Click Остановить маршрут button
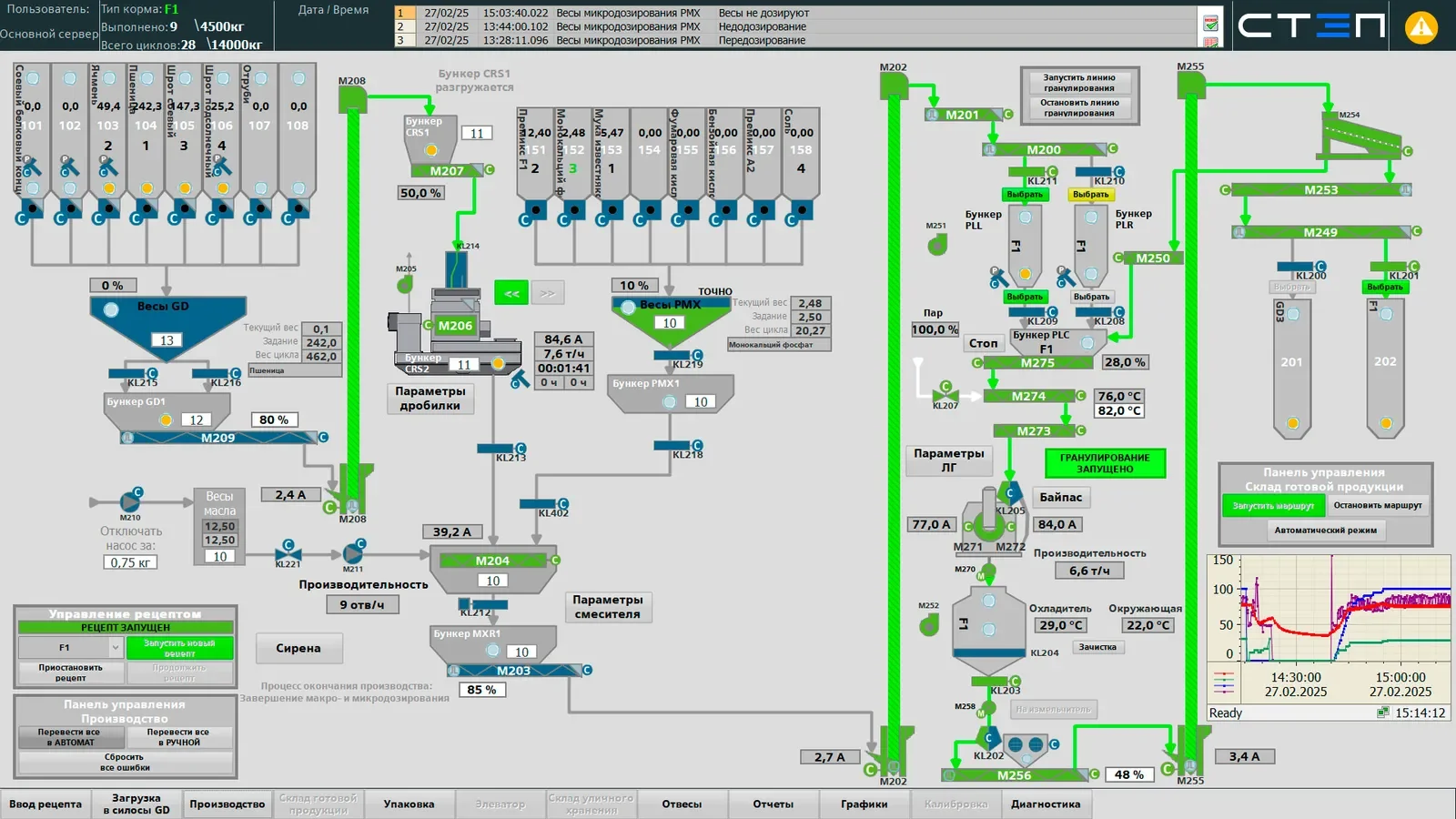 pyautogui.click(x=1377, y=505)
